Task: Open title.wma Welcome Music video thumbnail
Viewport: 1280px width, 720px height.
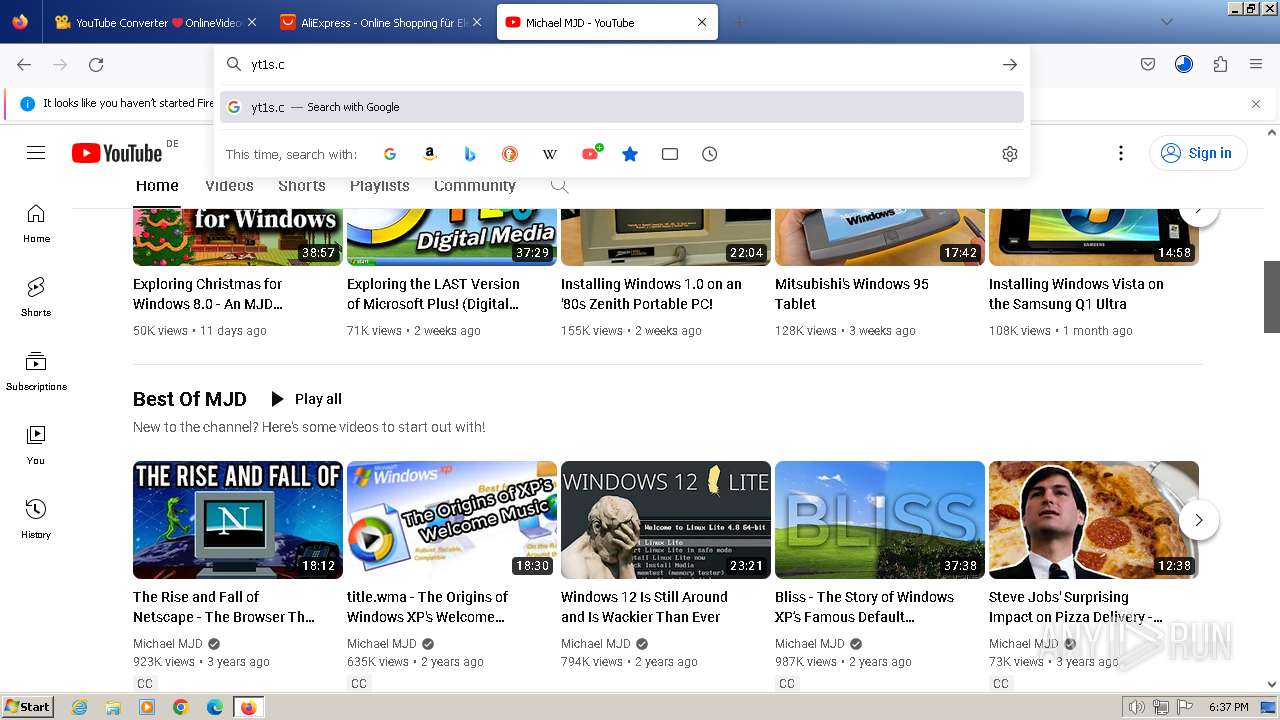Action: pos(452,520)
